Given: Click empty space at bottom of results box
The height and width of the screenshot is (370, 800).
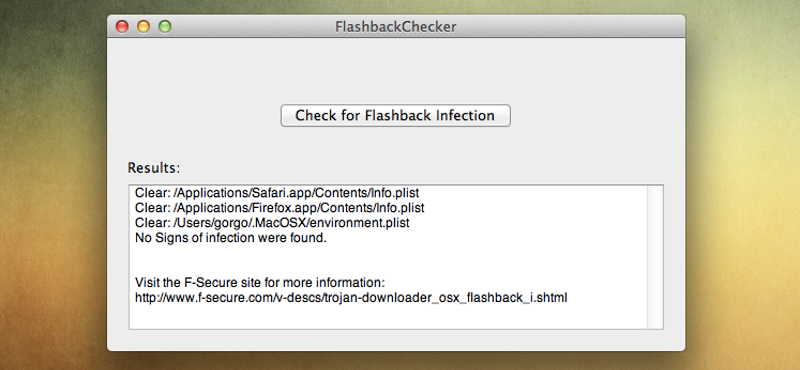Looking at the screenshot, I should 388,317.
